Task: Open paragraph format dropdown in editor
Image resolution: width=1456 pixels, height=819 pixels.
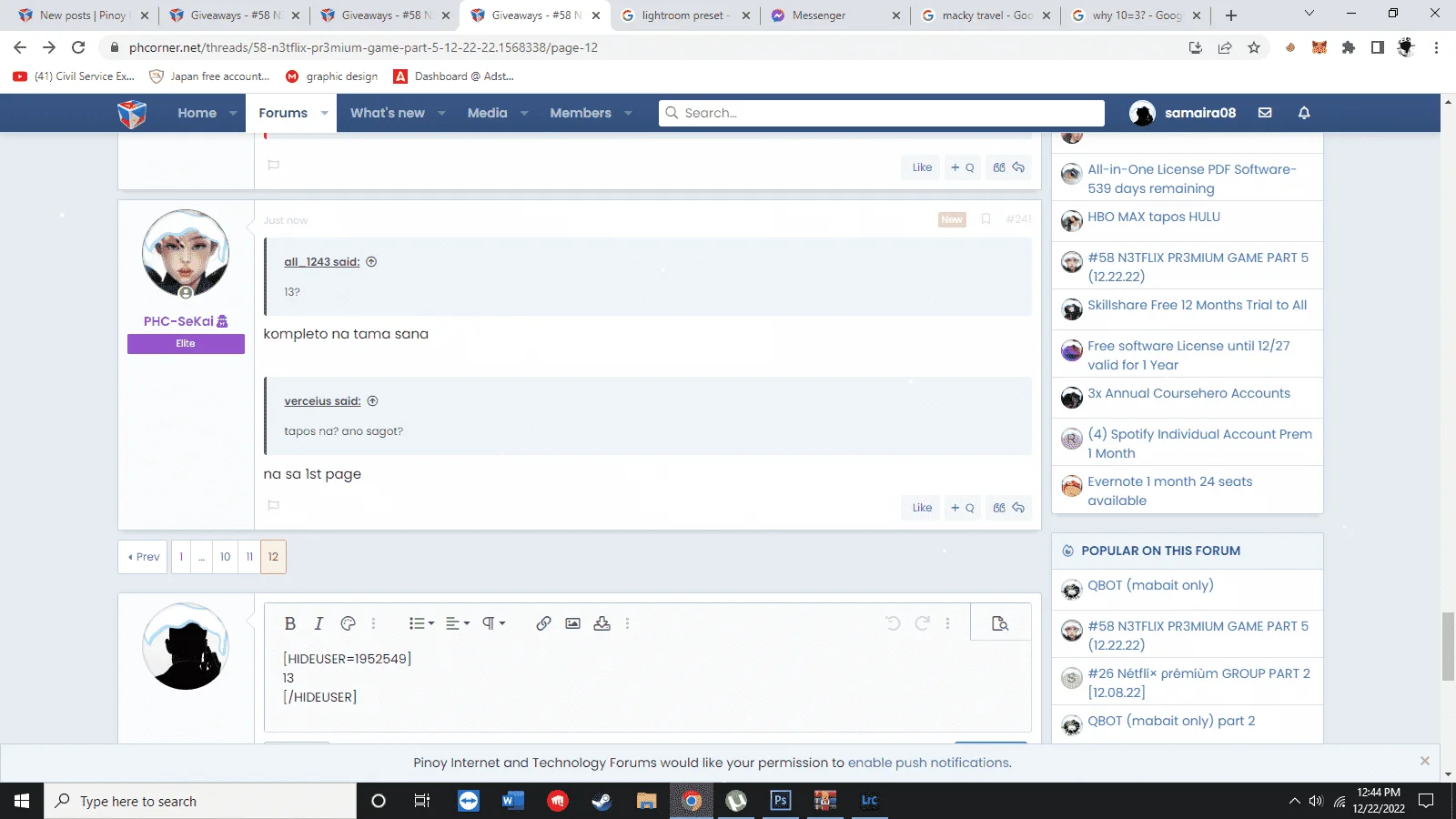Action: [x=493, y=623]
